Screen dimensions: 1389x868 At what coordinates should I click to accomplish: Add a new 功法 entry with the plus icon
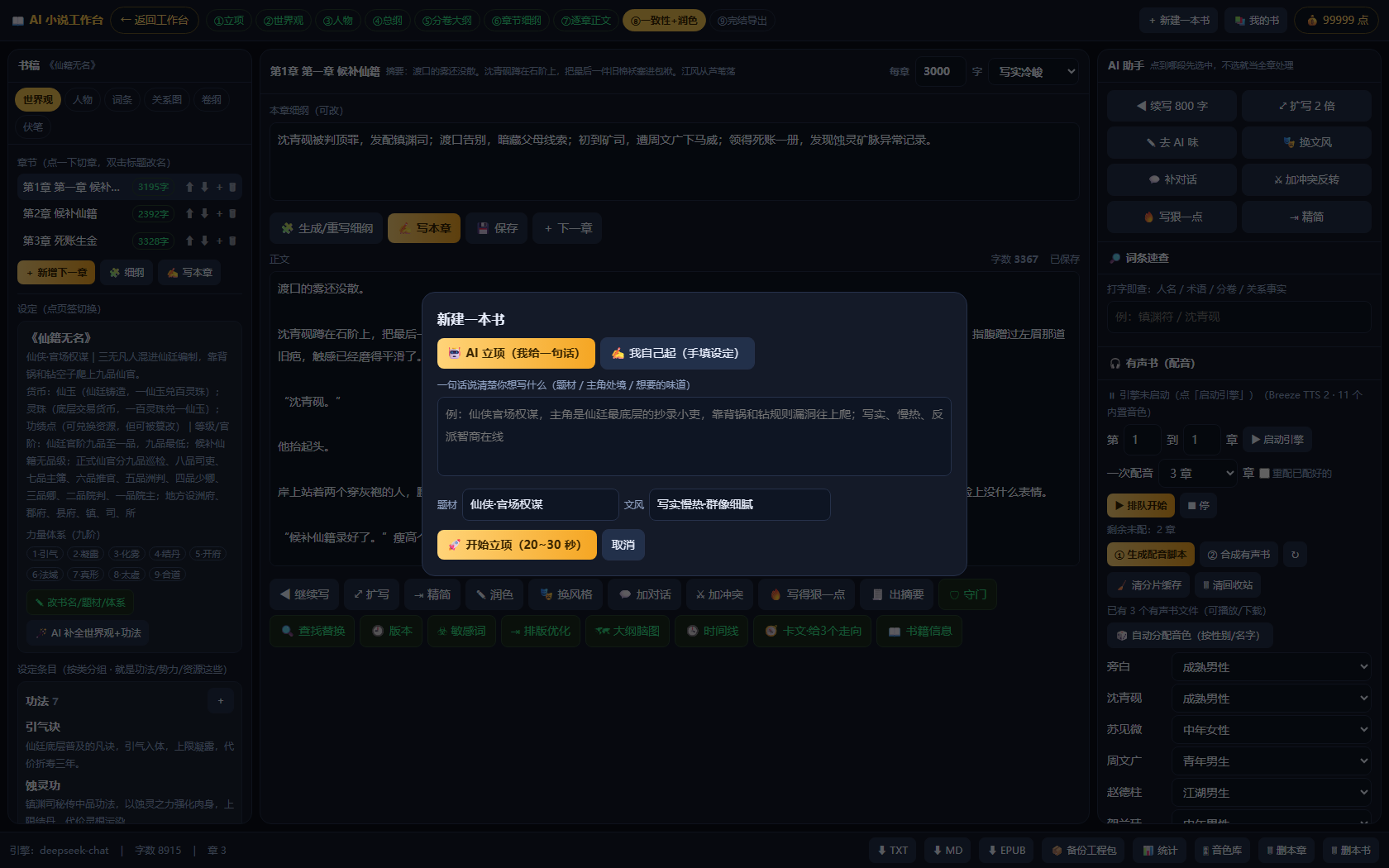tap(221, 701)
